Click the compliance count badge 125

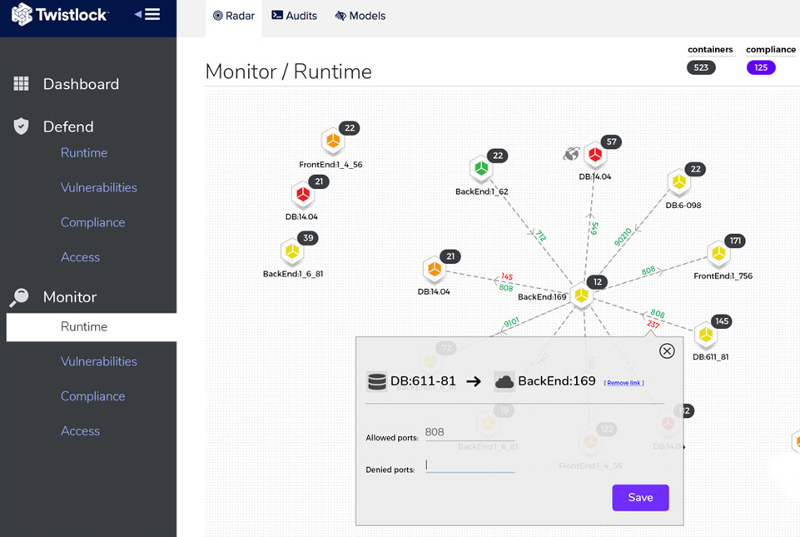(x=761, y=68)
